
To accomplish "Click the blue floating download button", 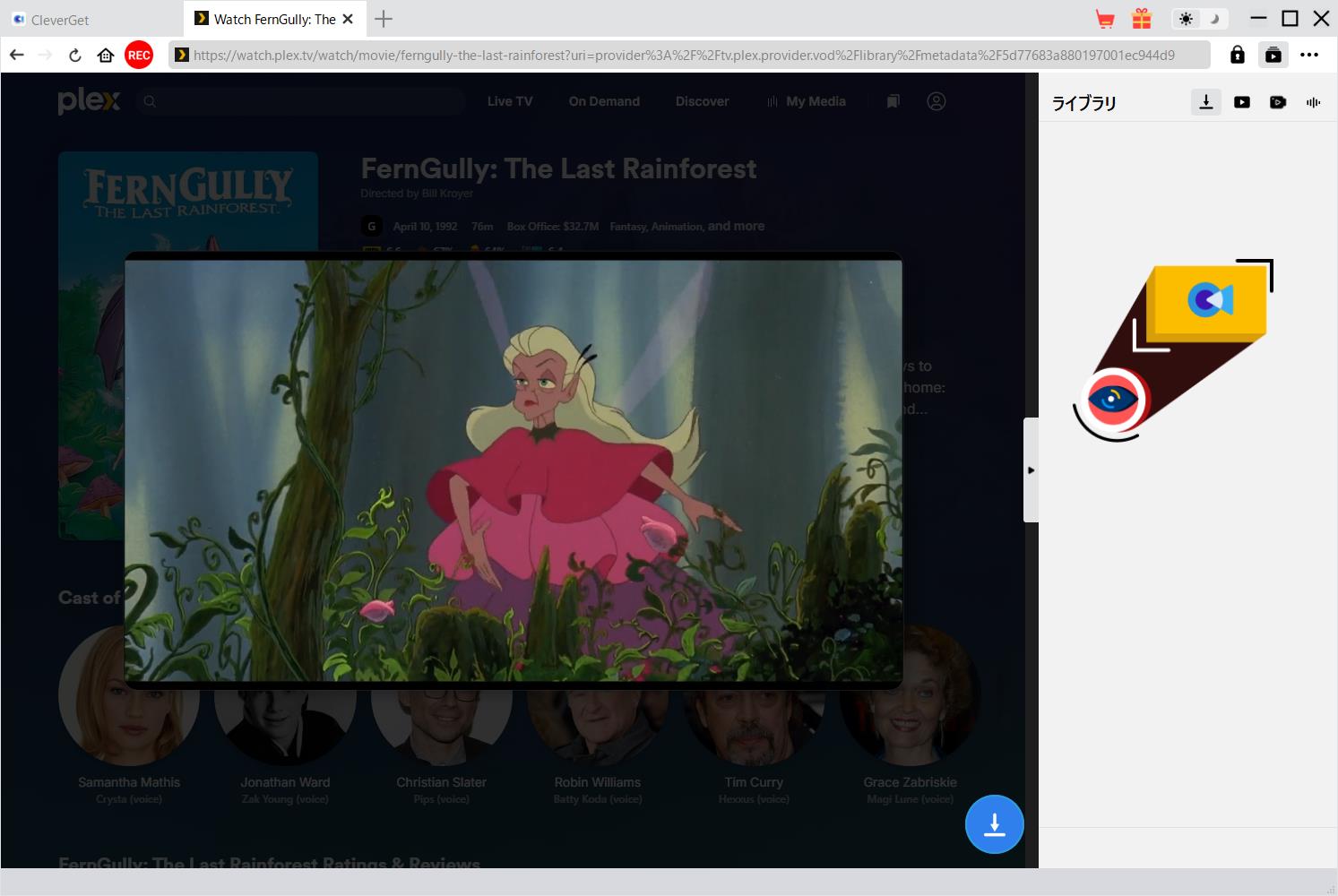I will tap(994, 824).
